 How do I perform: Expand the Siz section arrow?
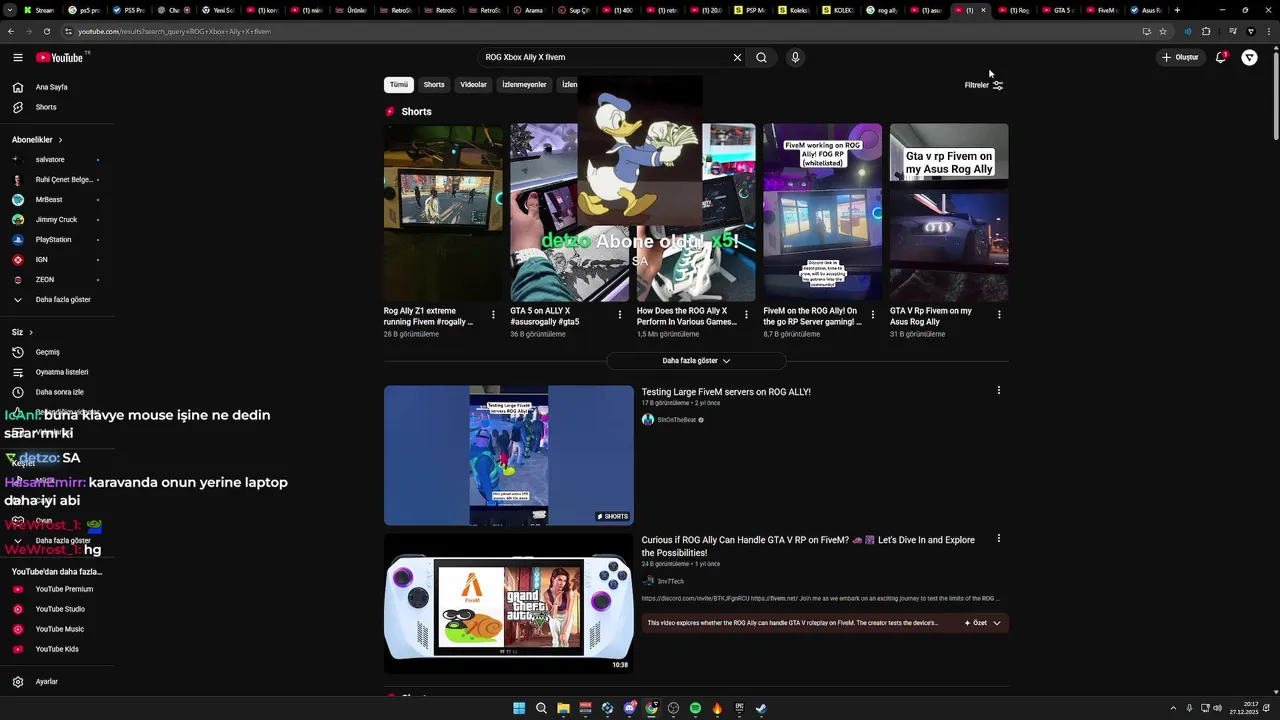click(x=30, y=332)
